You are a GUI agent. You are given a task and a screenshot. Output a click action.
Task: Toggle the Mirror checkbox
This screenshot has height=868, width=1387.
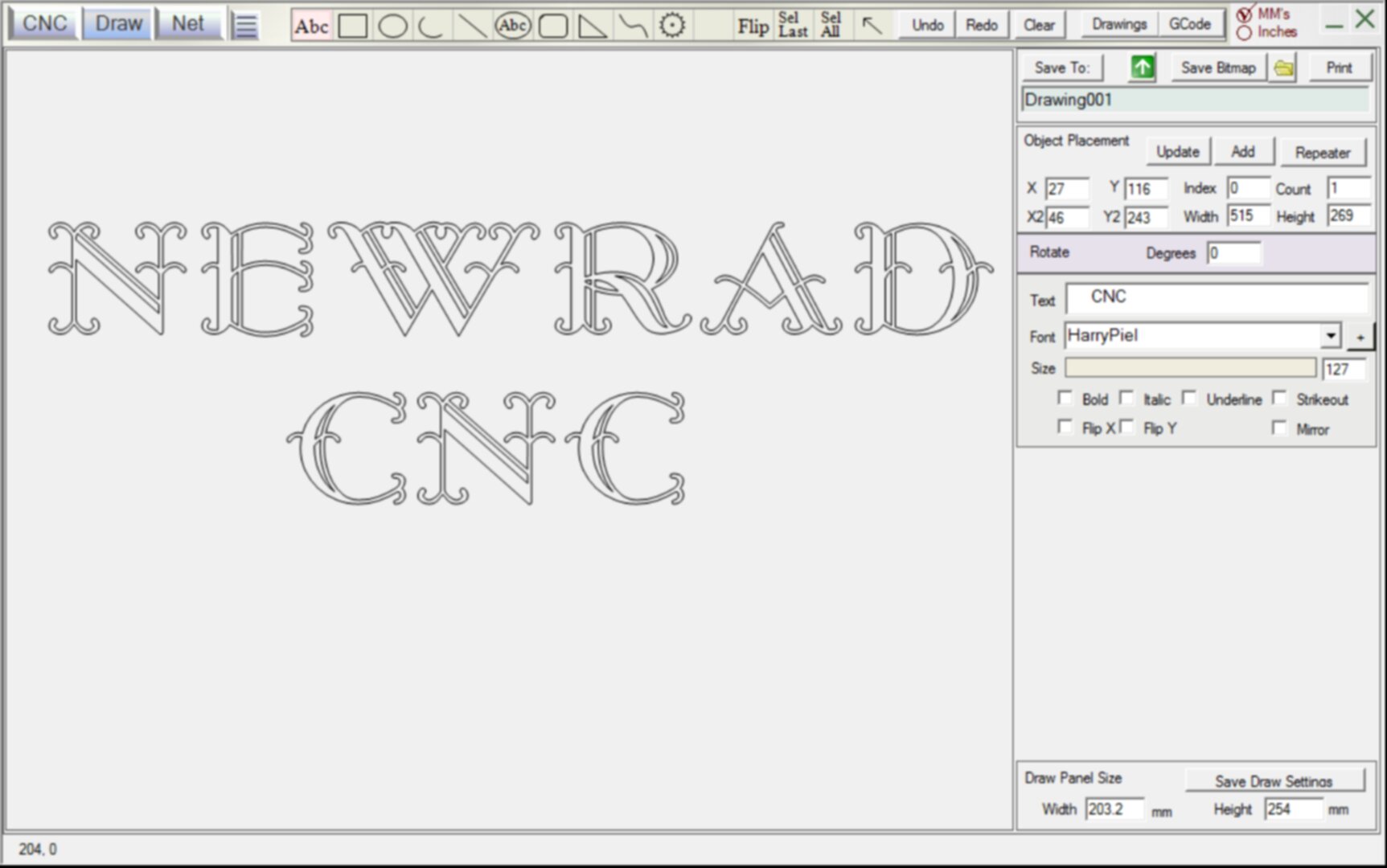click(x=1279, y=428)
